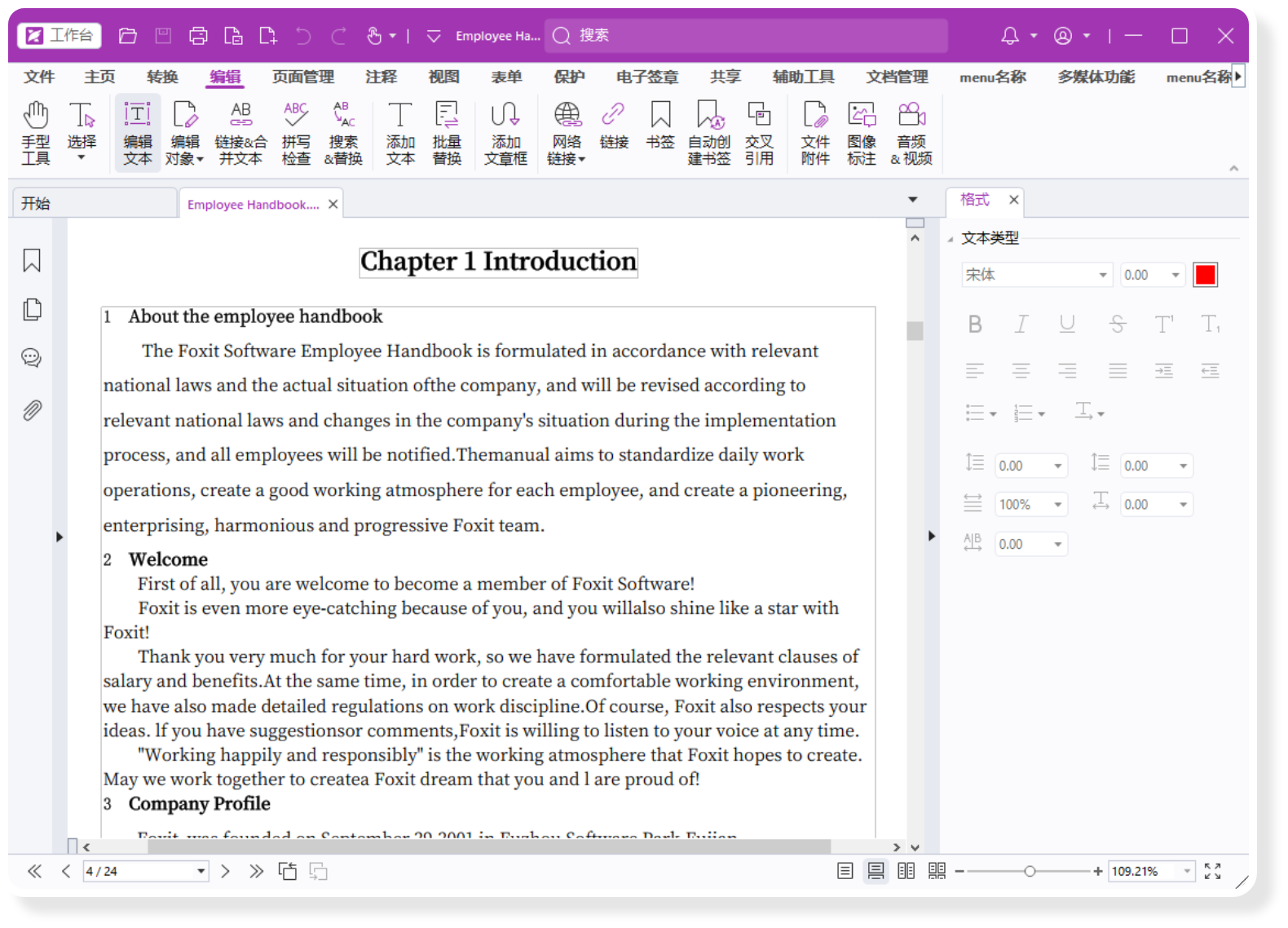Image resolution: width=1288 pixels, height=928 pixels.
Task: Toggle Strikethrough formatting
Action: pyautogui.click(x=1118, y=325)
